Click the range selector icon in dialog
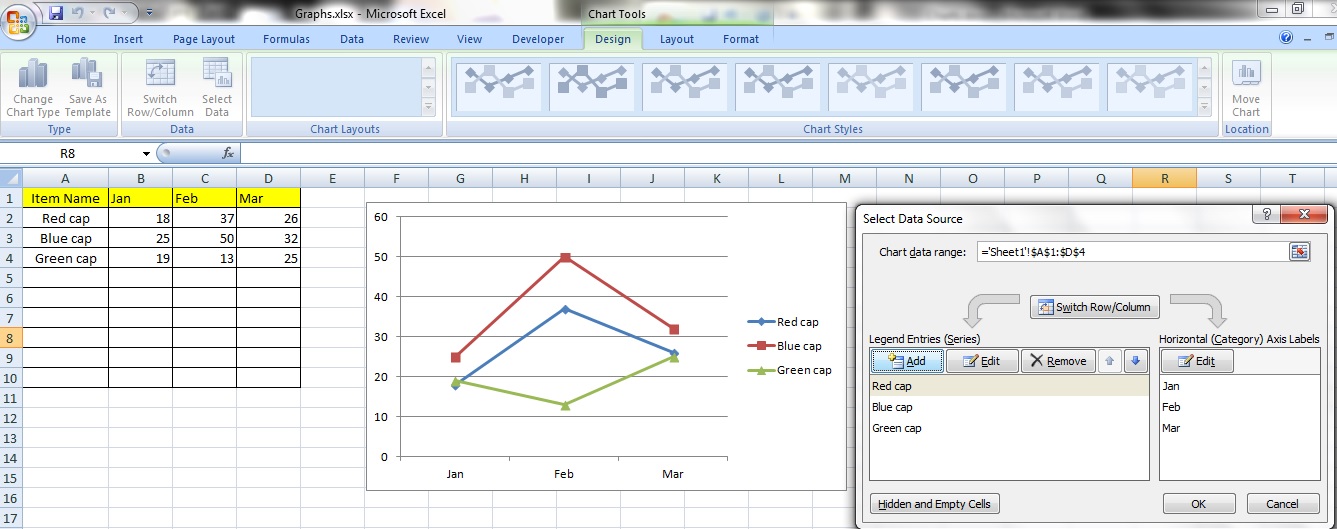 (1299, 252)
